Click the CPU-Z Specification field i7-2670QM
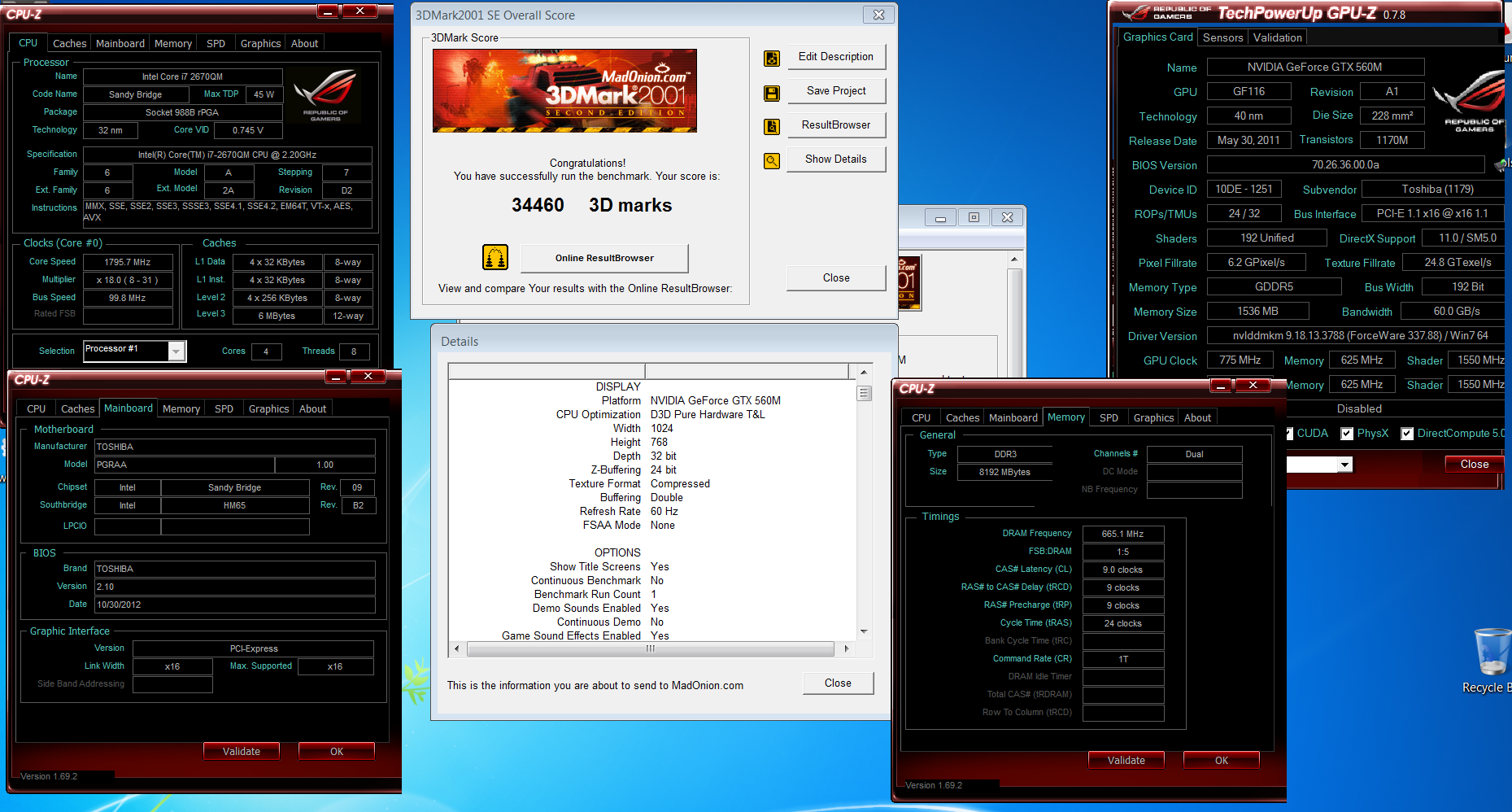 (227, 155)
